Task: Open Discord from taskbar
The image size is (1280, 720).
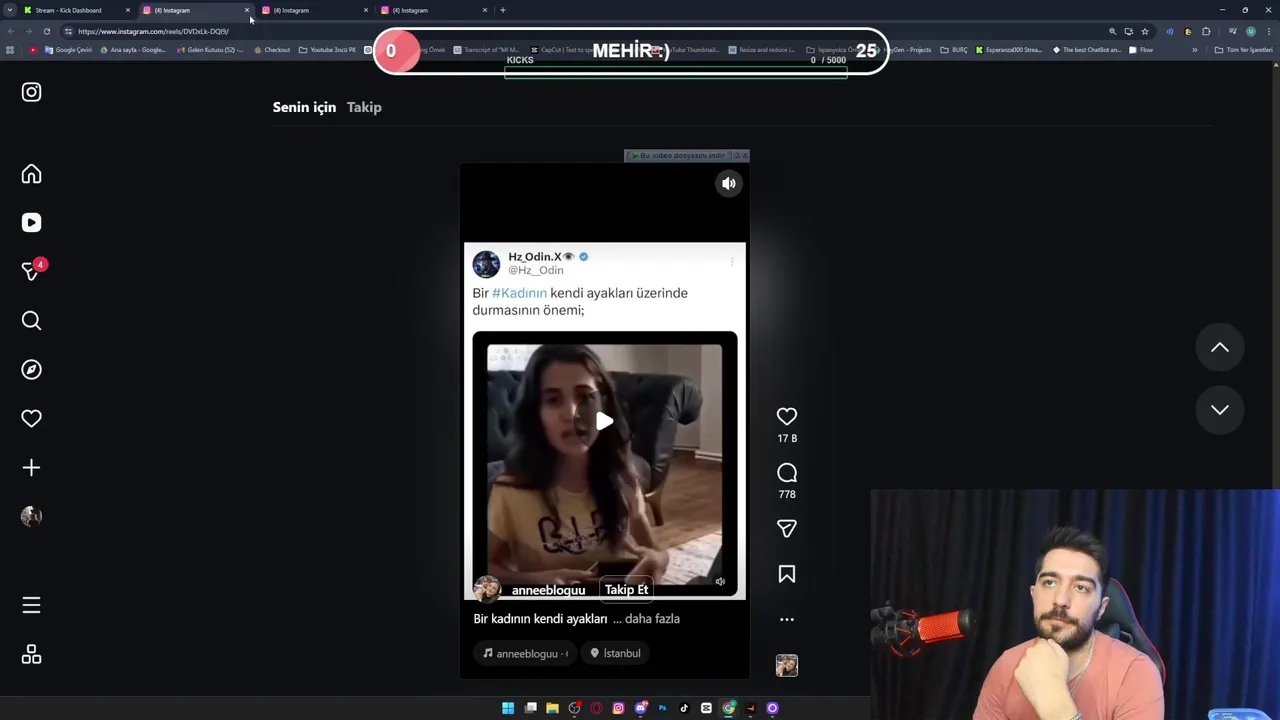Action: pos(640,708)
